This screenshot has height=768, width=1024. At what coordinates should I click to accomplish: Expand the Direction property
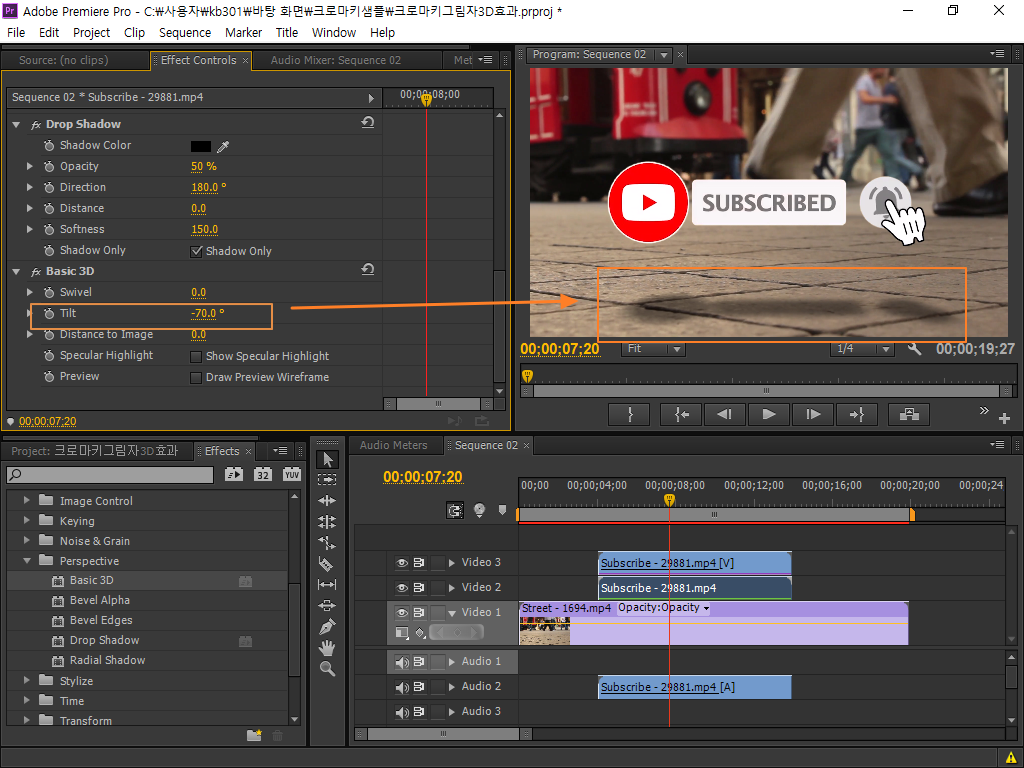pyautogui.click(x=29, y=187)
